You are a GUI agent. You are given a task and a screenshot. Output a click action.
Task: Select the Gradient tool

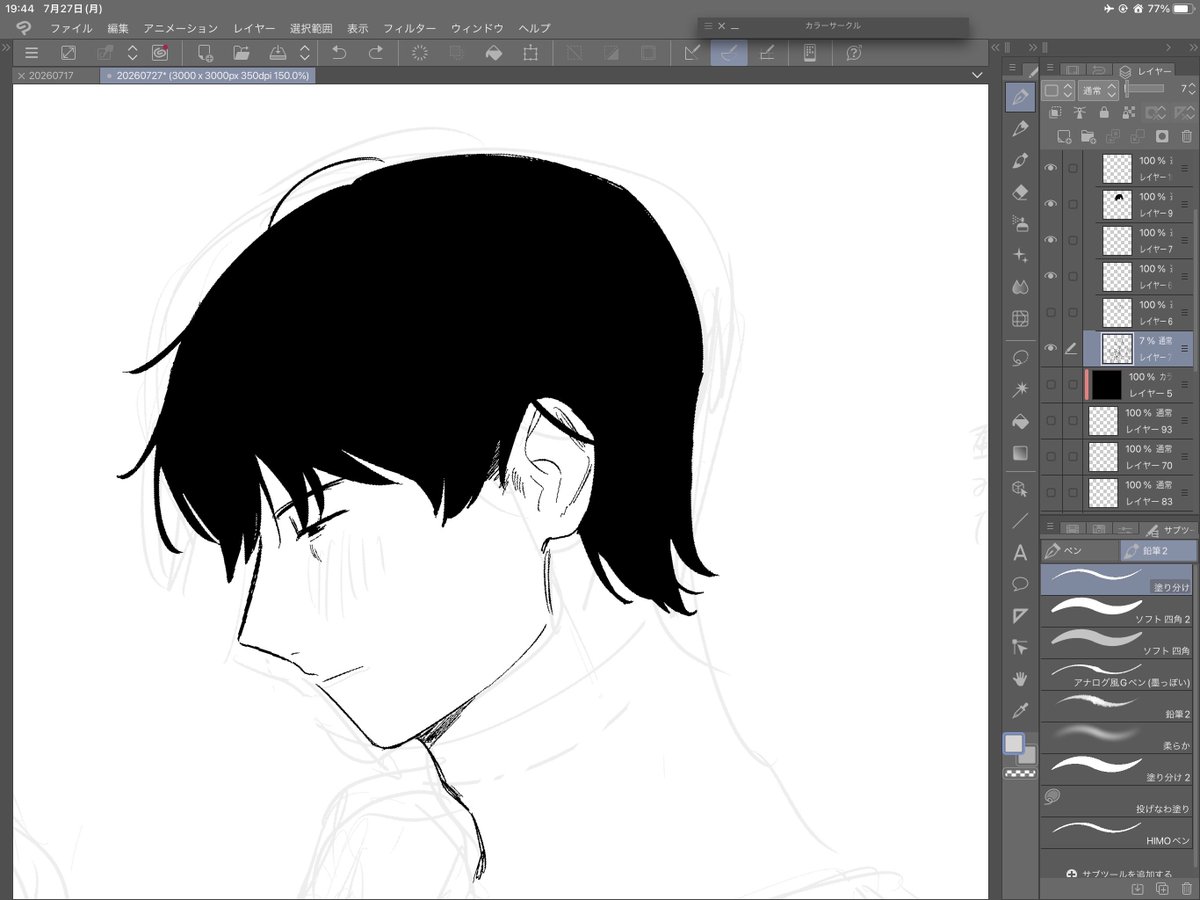[x=1020, y=453]
